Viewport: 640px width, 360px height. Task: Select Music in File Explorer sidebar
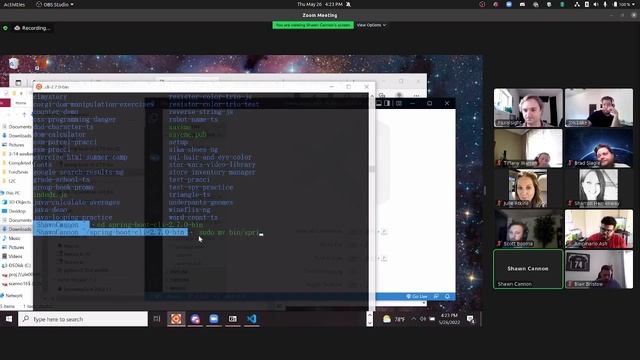(11, 238)
